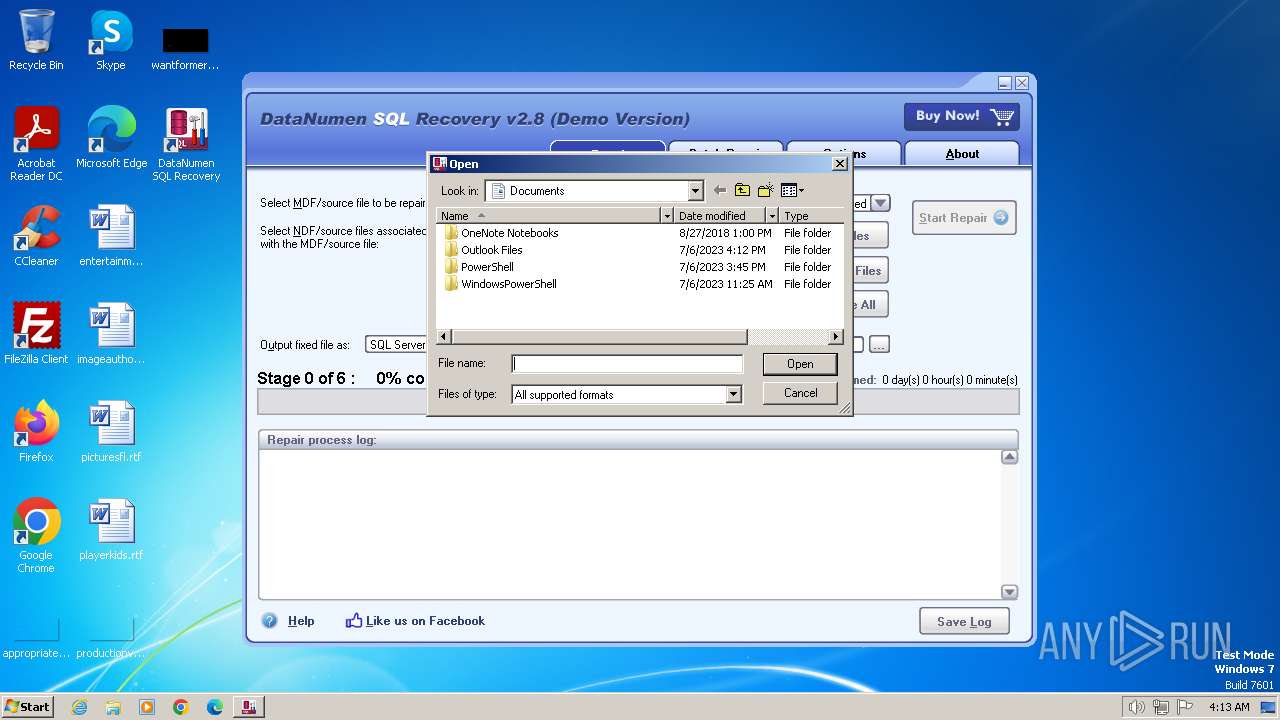This screenshot has height=720, width=1280.
Task: Create a new folder in Open dialog
Action: click(766, 190)
